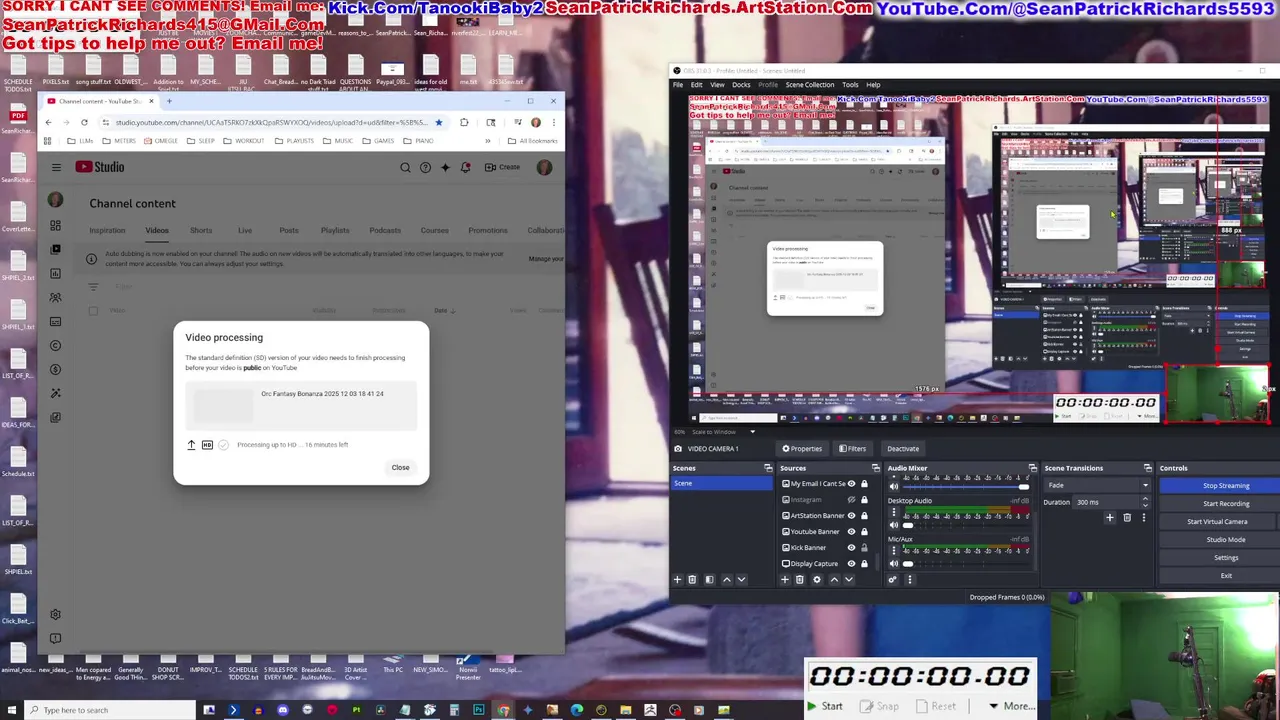Screen dimensions: 1280x720
Task: Increase transition duration with up arrow
Action: point(1146,499)
